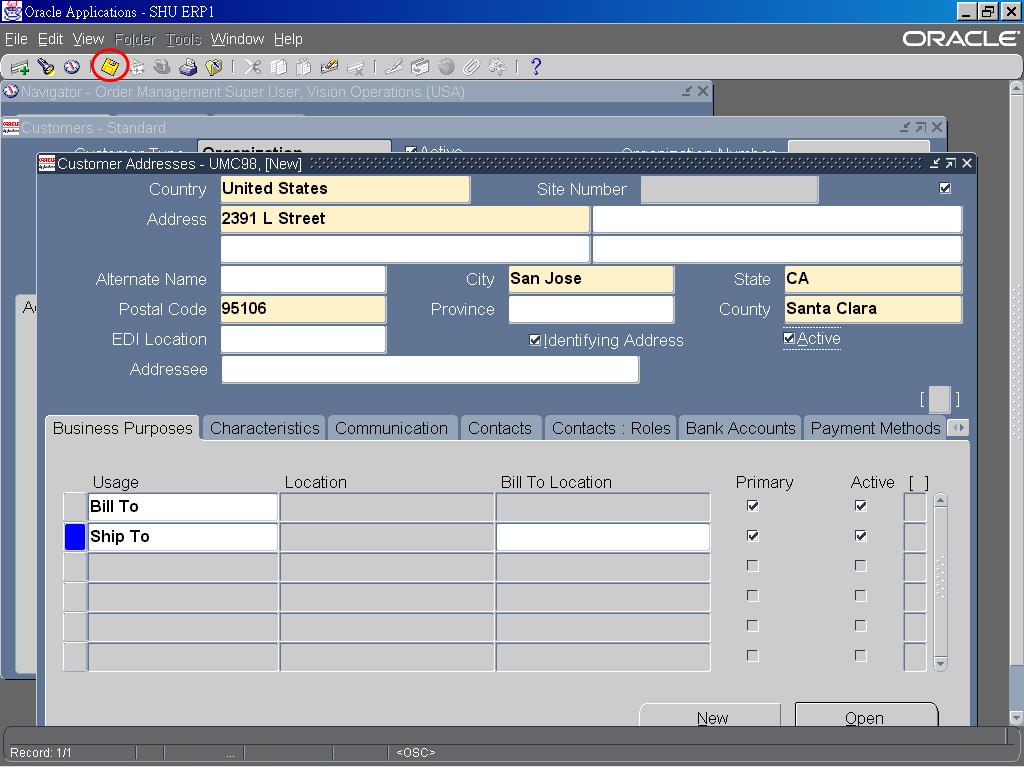Select the blue row indicator beside Ship To

click(75, 537)
